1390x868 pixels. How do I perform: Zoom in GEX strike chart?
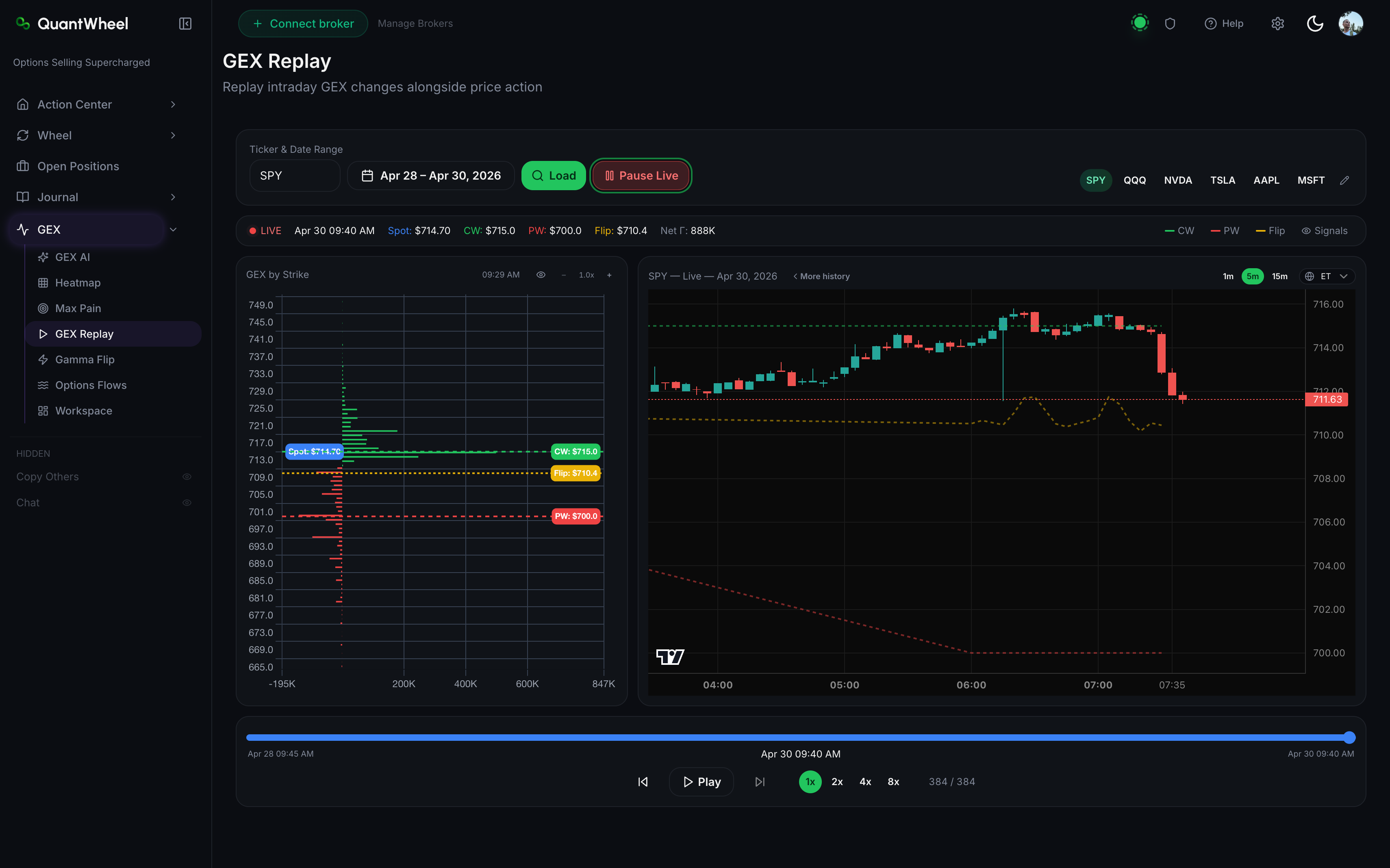pos(609,275)
